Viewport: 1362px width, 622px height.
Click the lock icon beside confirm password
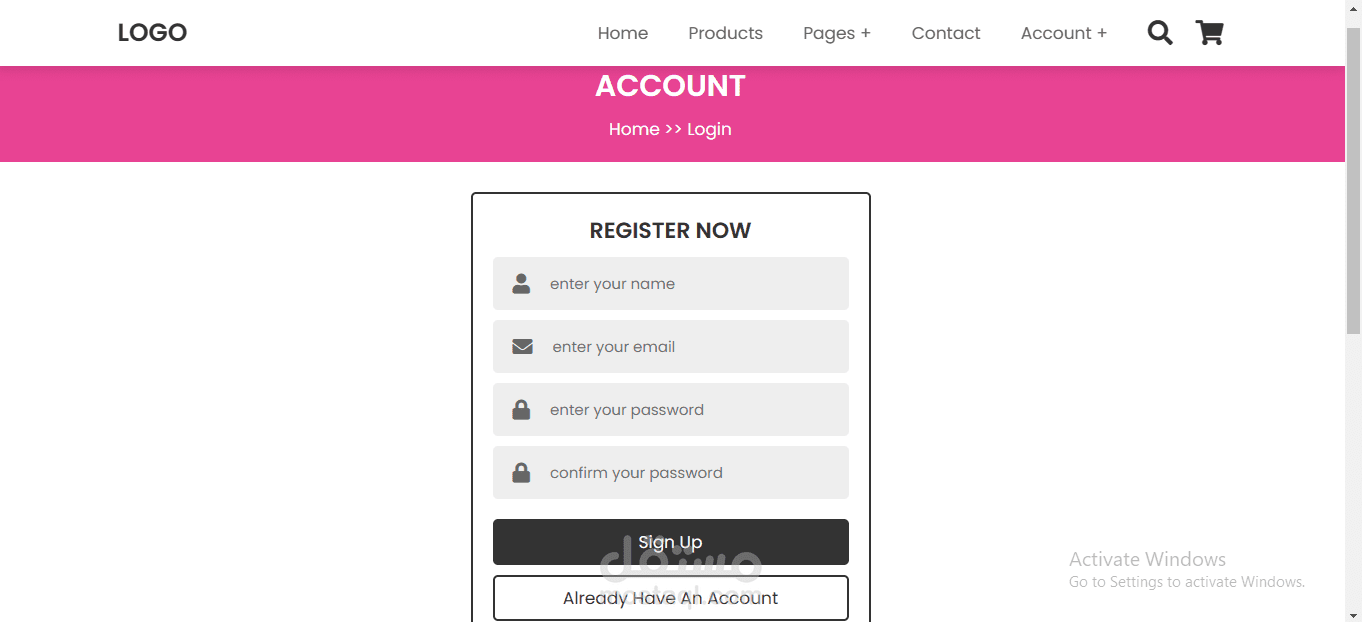coord(521,473)
